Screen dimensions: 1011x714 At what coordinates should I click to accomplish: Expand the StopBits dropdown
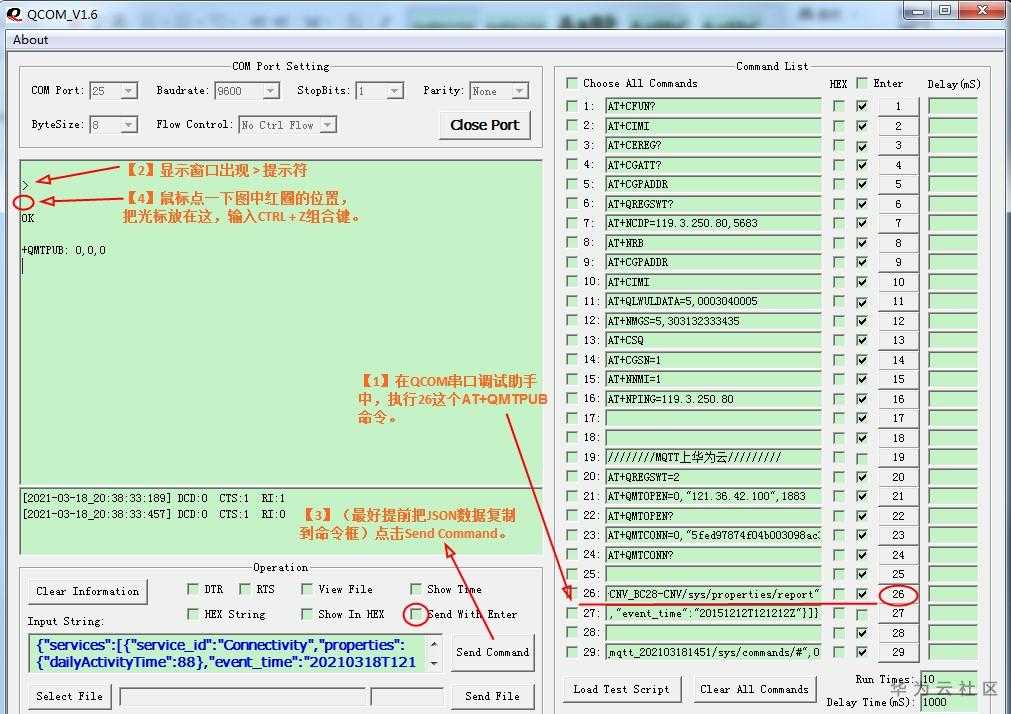point(395,91)
